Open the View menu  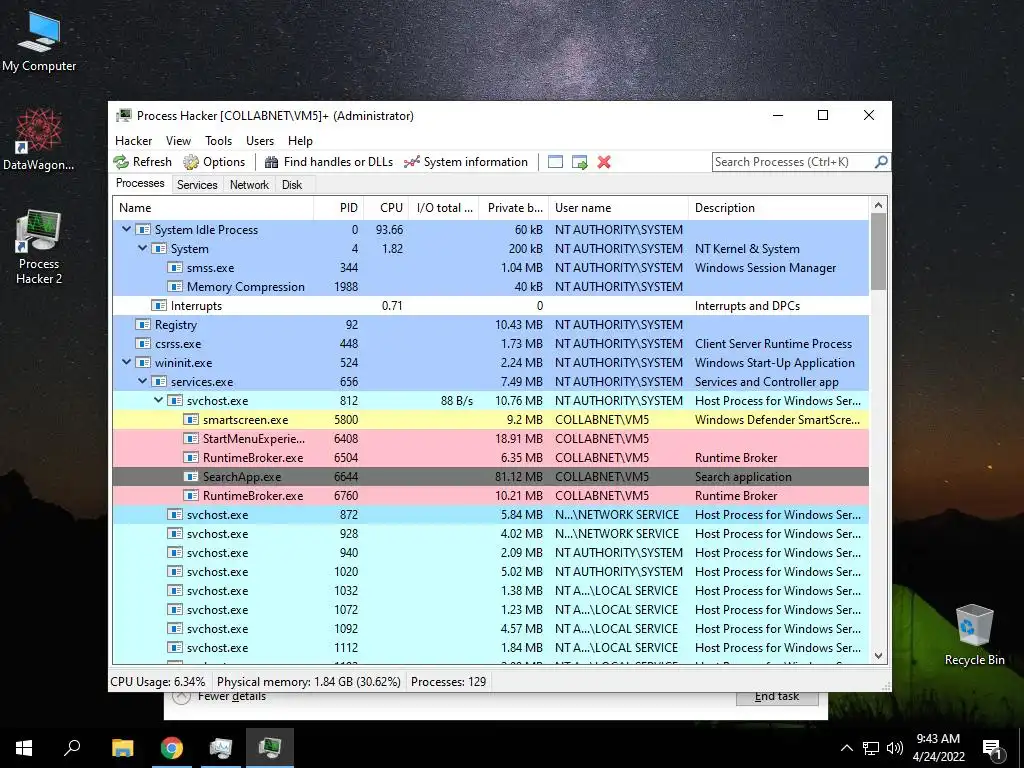coord(178,140)
